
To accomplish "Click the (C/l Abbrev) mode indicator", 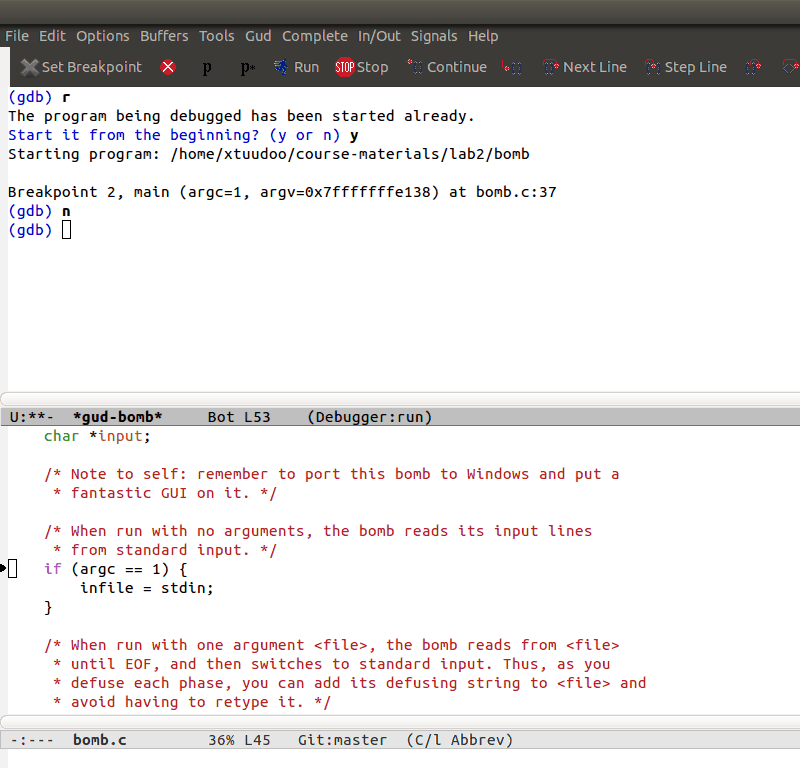I will coord(460,740).
